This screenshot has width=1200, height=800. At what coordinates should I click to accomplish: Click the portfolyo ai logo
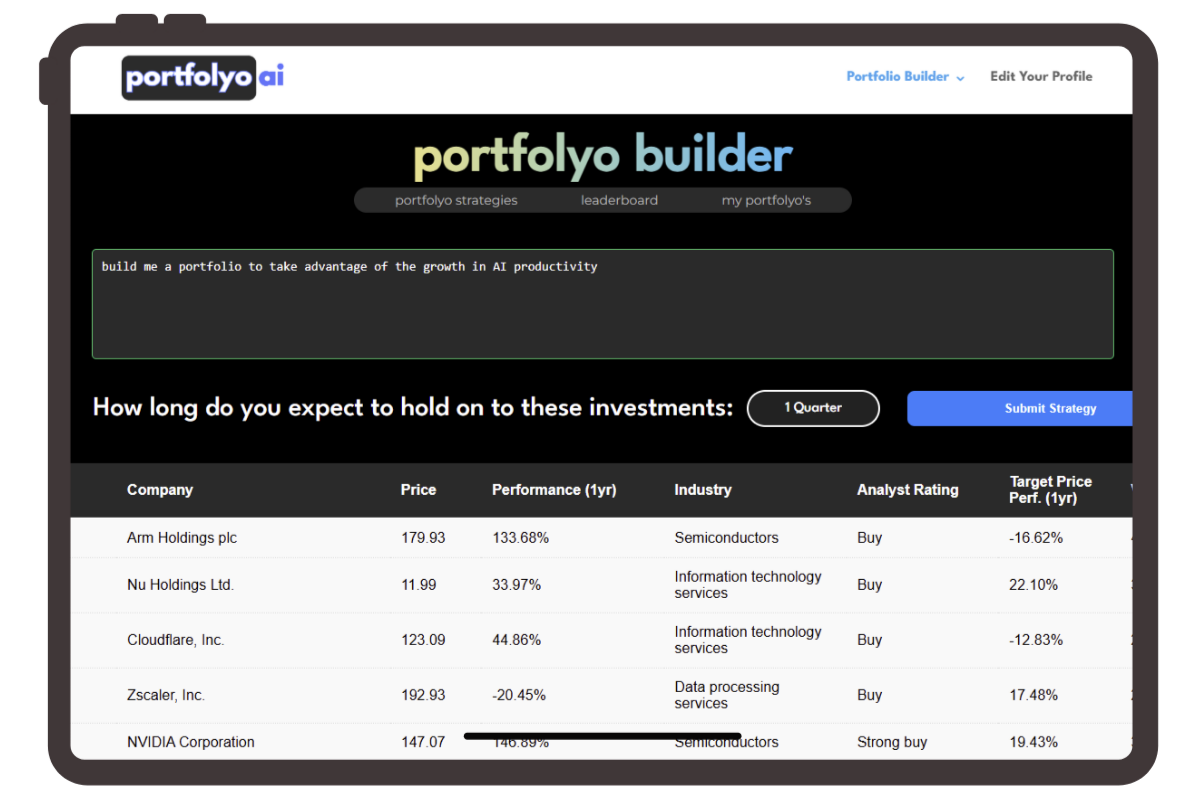203,77
